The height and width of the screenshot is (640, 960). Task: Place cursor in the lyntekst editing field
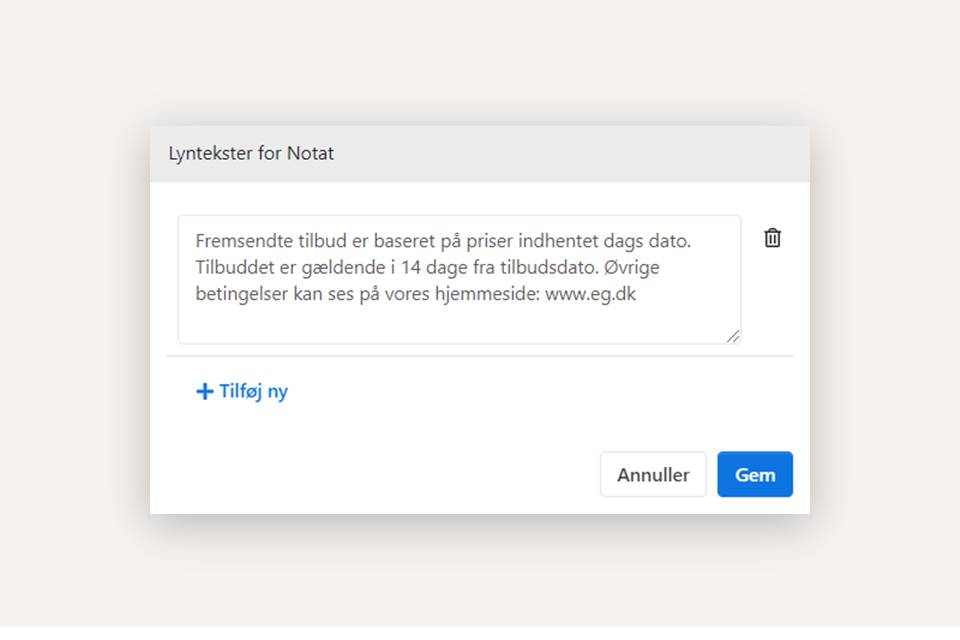(459, 280)
